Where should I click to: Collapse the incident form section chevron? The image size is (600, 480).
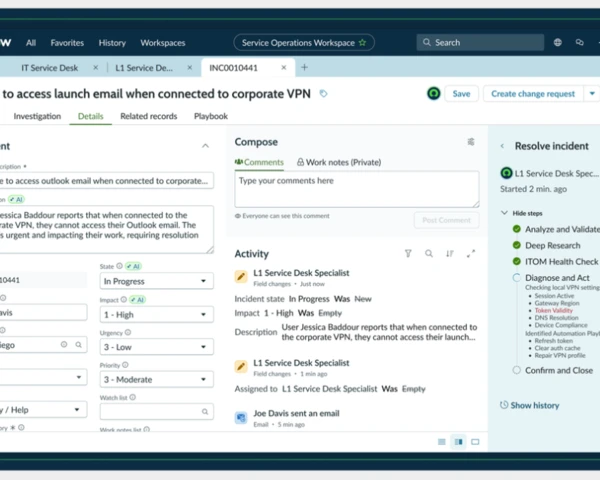coord(205,146)
